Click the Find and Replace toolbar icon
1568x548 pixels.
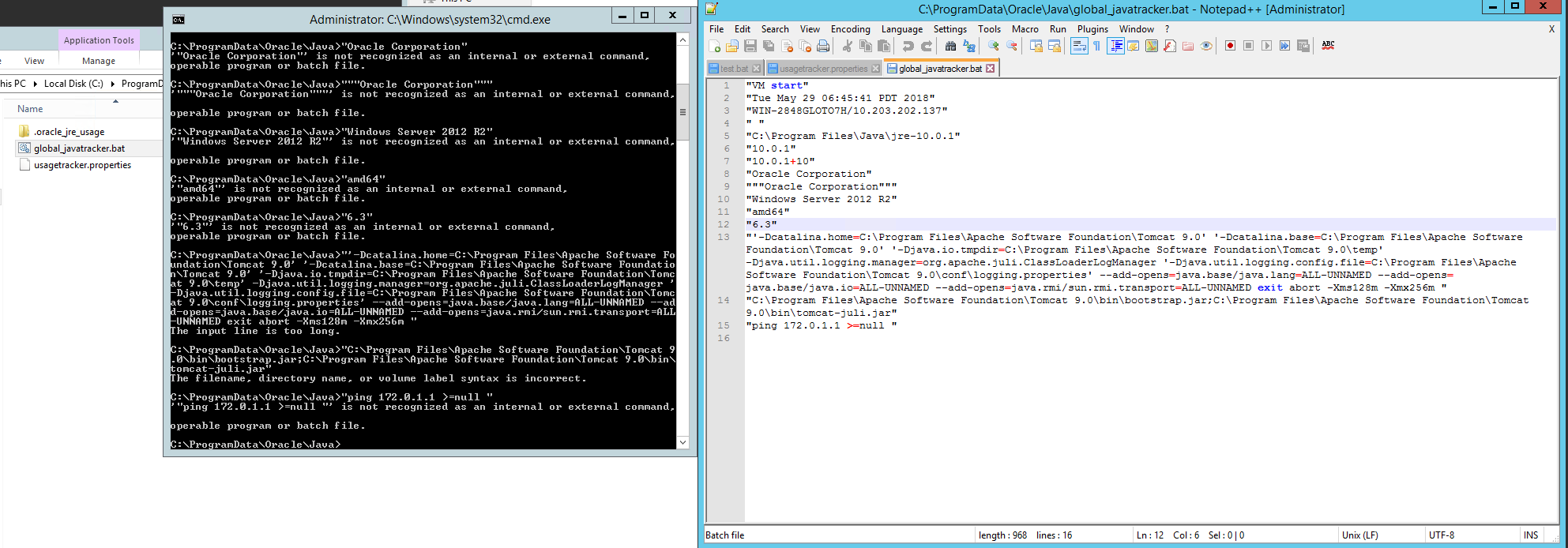coord(969,47)
